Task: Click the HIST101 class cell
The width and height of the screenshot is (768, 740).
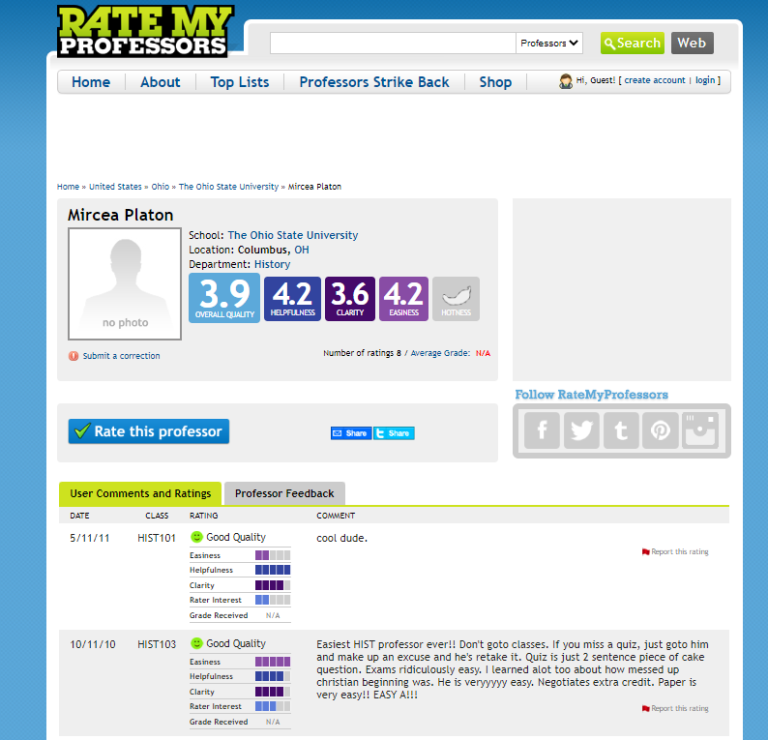Action: tap(156, 538)
